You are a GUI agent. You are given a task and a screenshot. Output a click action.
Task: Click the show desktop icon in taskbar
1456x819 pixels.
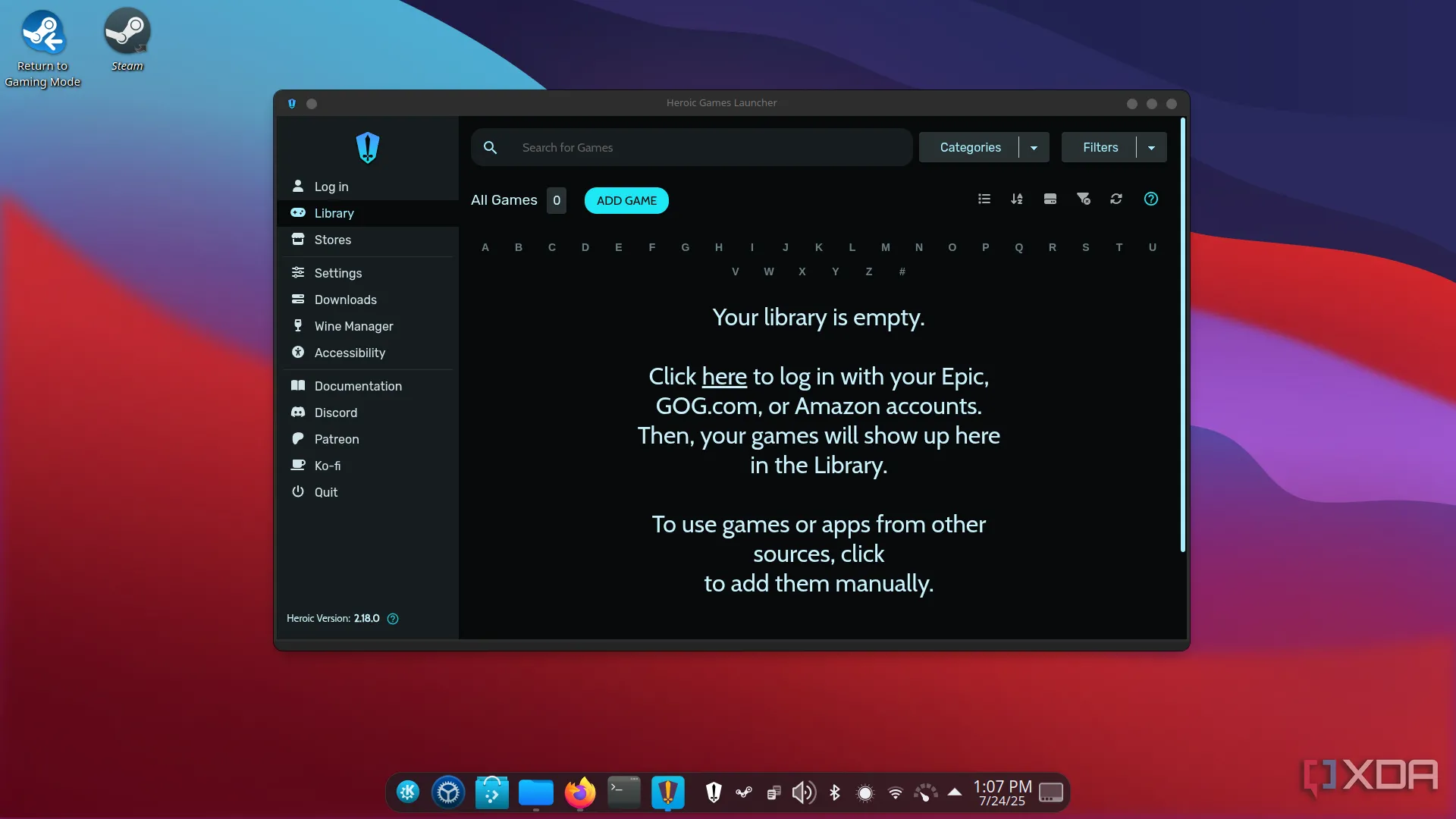(1051, 792)
